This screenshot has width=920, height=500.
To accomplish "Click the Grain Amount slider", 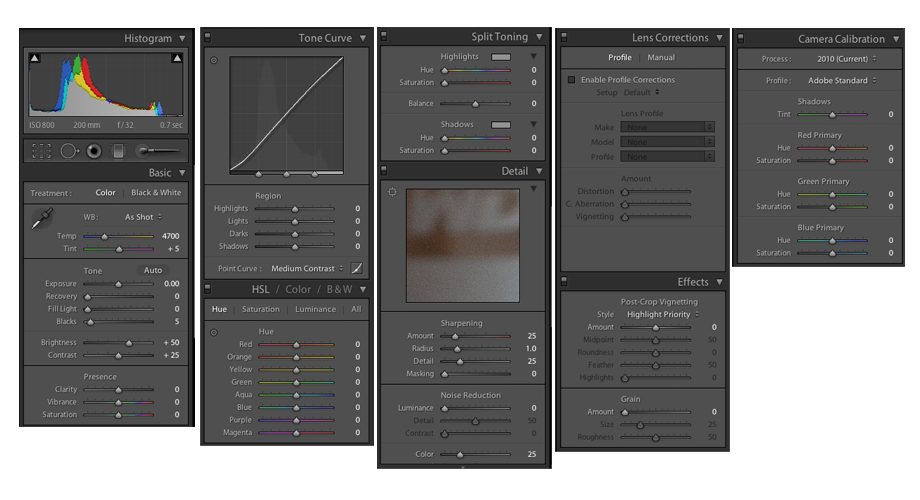I will click(656, 412).
